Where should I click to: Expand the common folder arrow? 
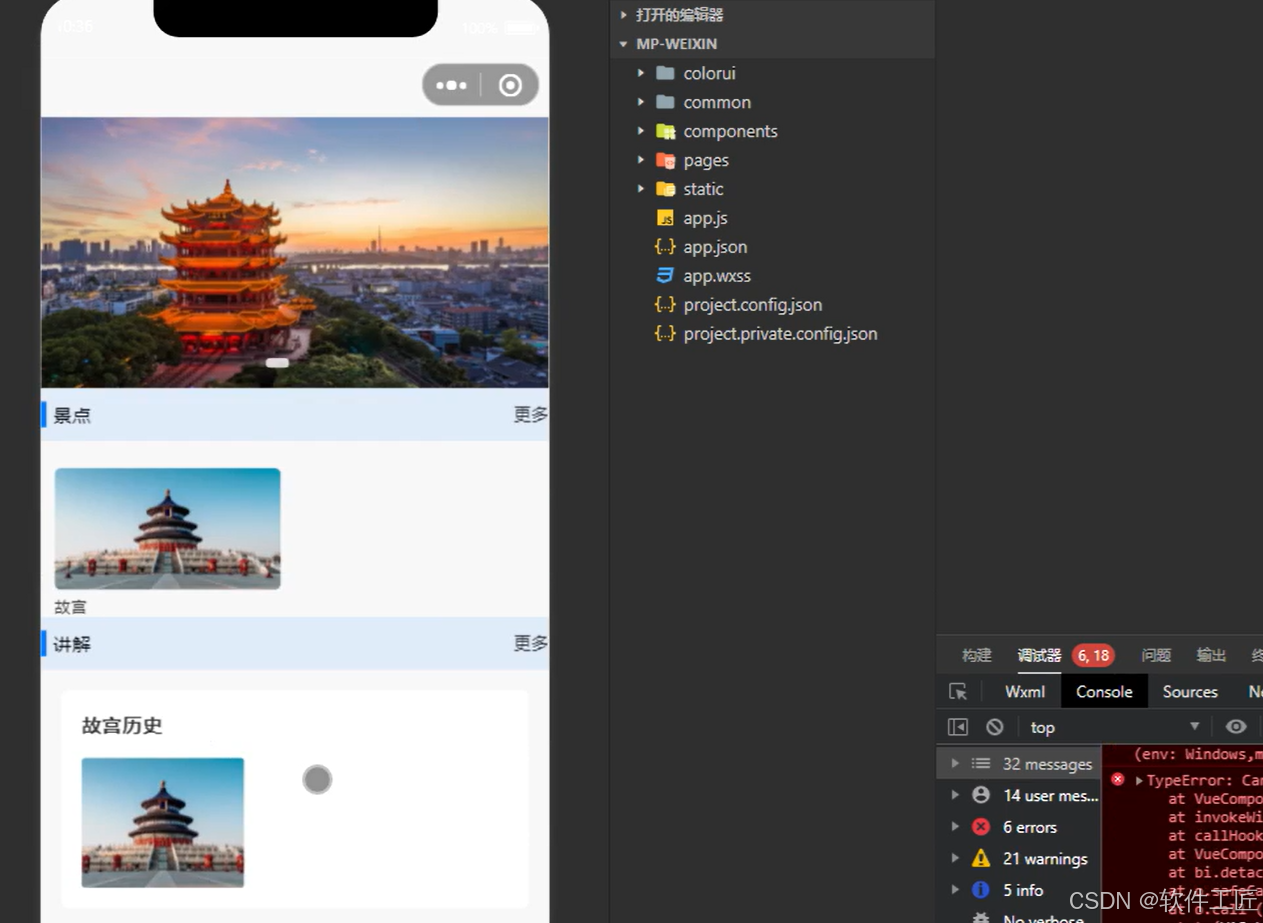coord(641,102)
